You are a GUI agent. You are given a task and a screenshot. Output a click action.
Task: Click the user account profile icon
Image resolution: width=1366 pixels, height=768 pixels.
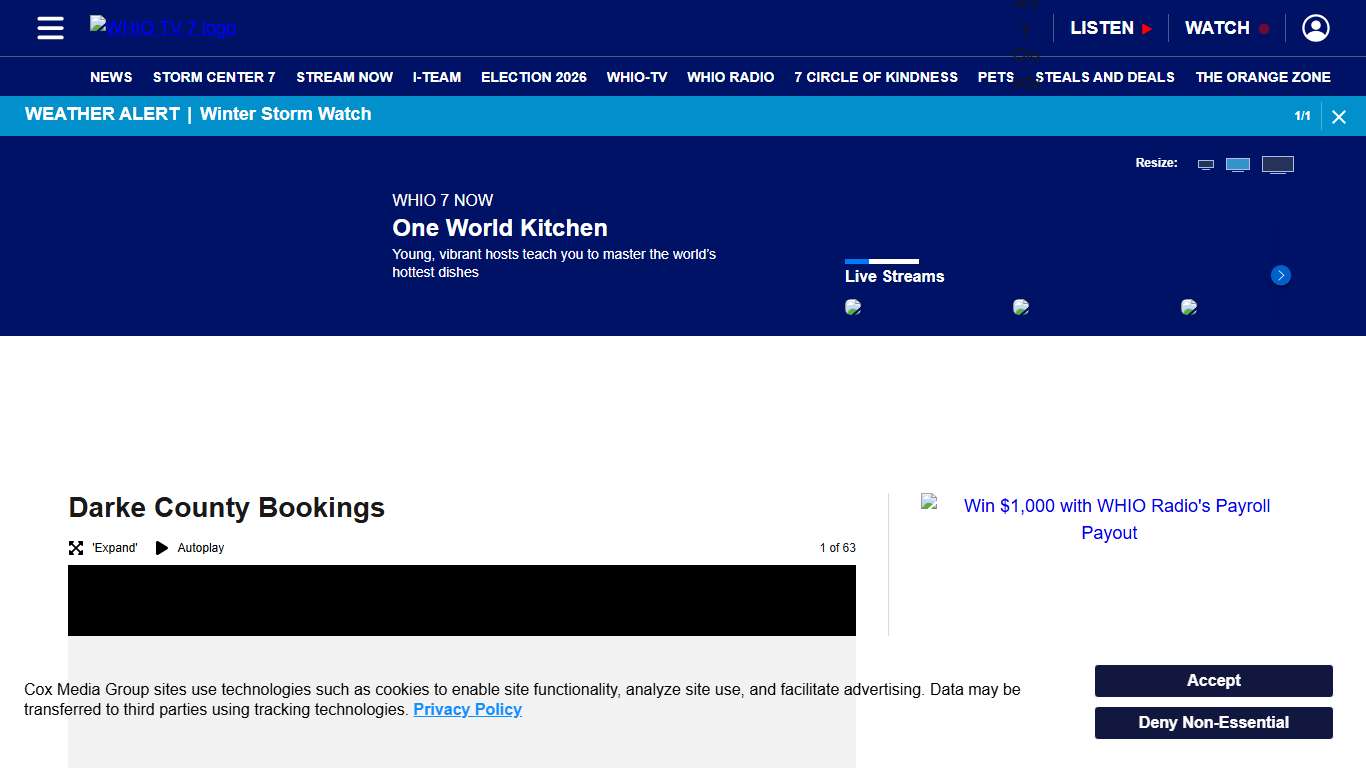1315,28
